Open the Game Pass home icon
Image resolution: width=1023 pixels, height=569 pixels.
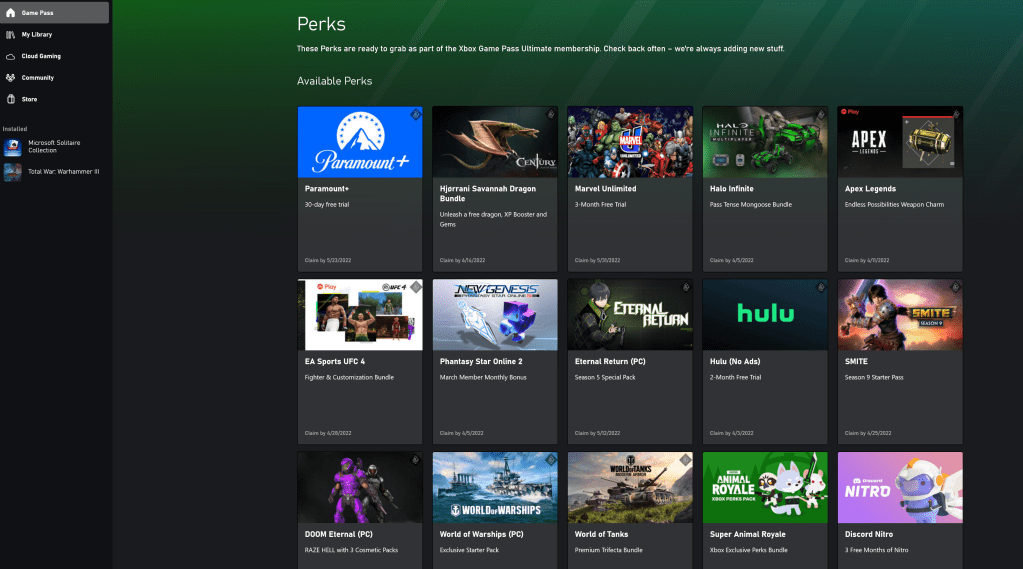(x=10, y=12)
